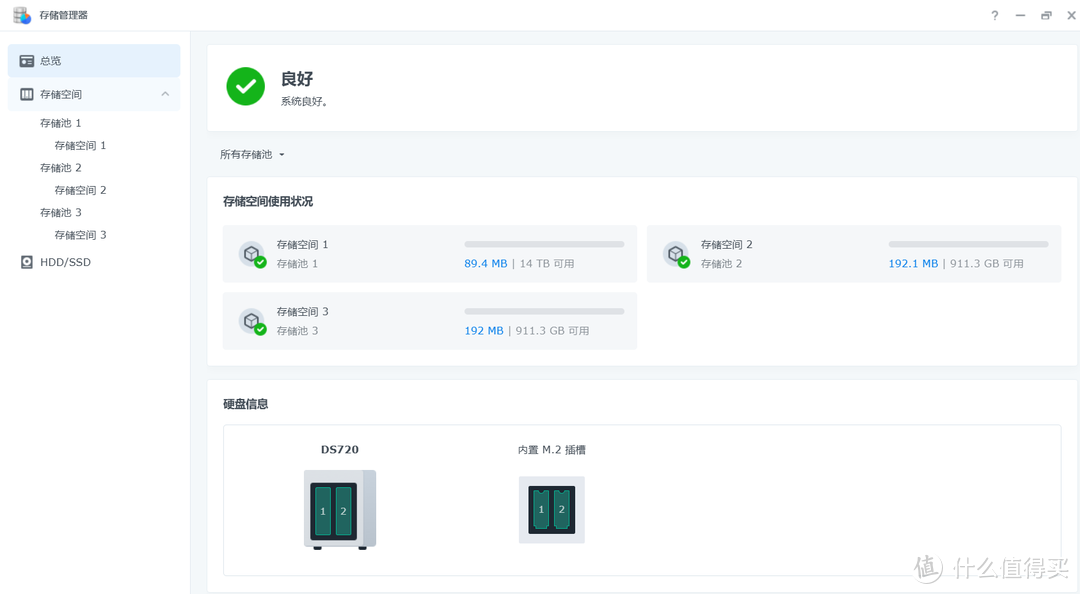The width and height of the screenshot is (1080, 594).
Task: Select drive slot 2 in DS720
Action: coord(344,509)
